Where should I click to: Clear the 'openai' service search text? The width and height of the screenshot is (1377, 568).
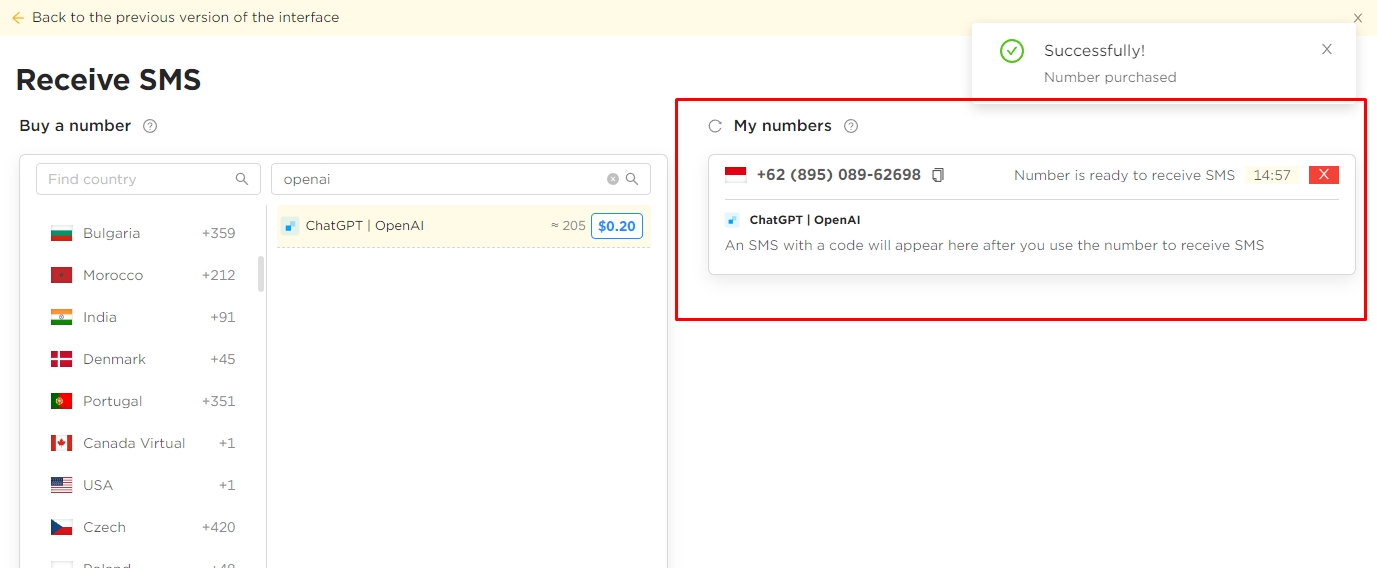(x=613, y=179)
